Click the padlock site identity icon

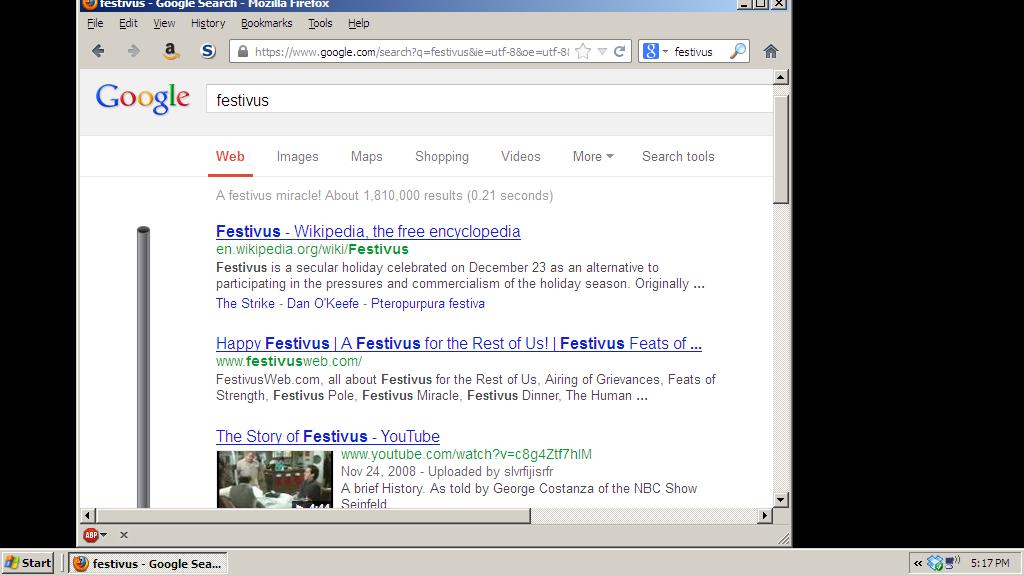[x=242, y=52]
